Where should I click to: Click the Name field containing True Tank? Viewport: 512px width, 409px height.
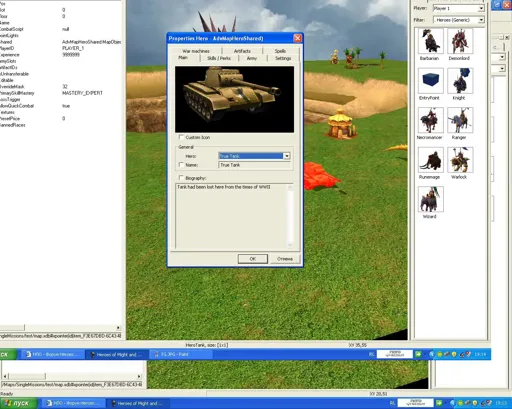pyautogui.click(x=254, y=165)
